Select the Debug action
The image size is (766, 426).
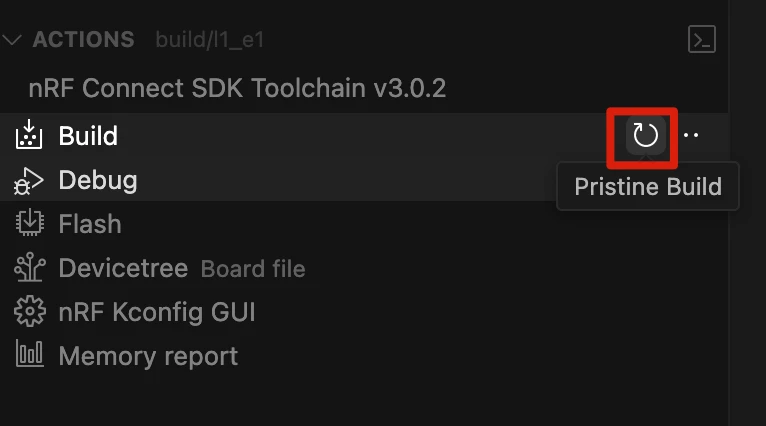coord(98,181)
